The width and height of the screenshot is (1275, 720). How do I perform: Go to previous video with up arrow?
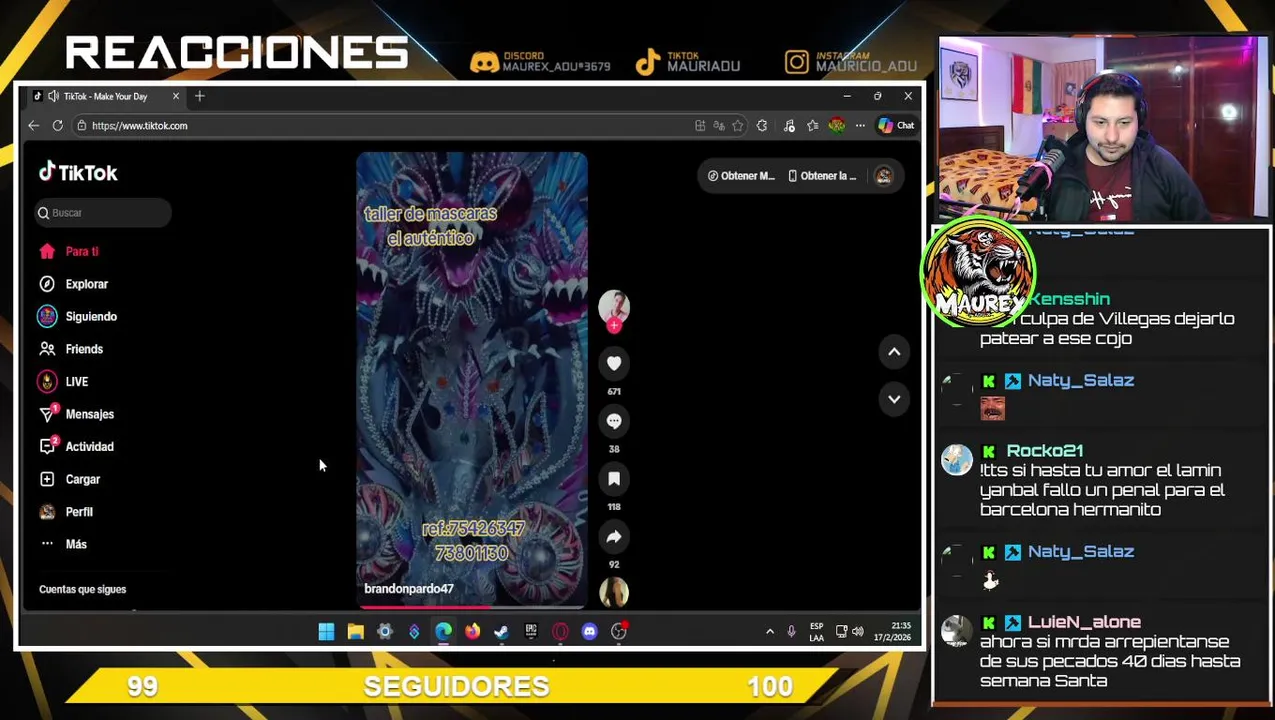894,352
